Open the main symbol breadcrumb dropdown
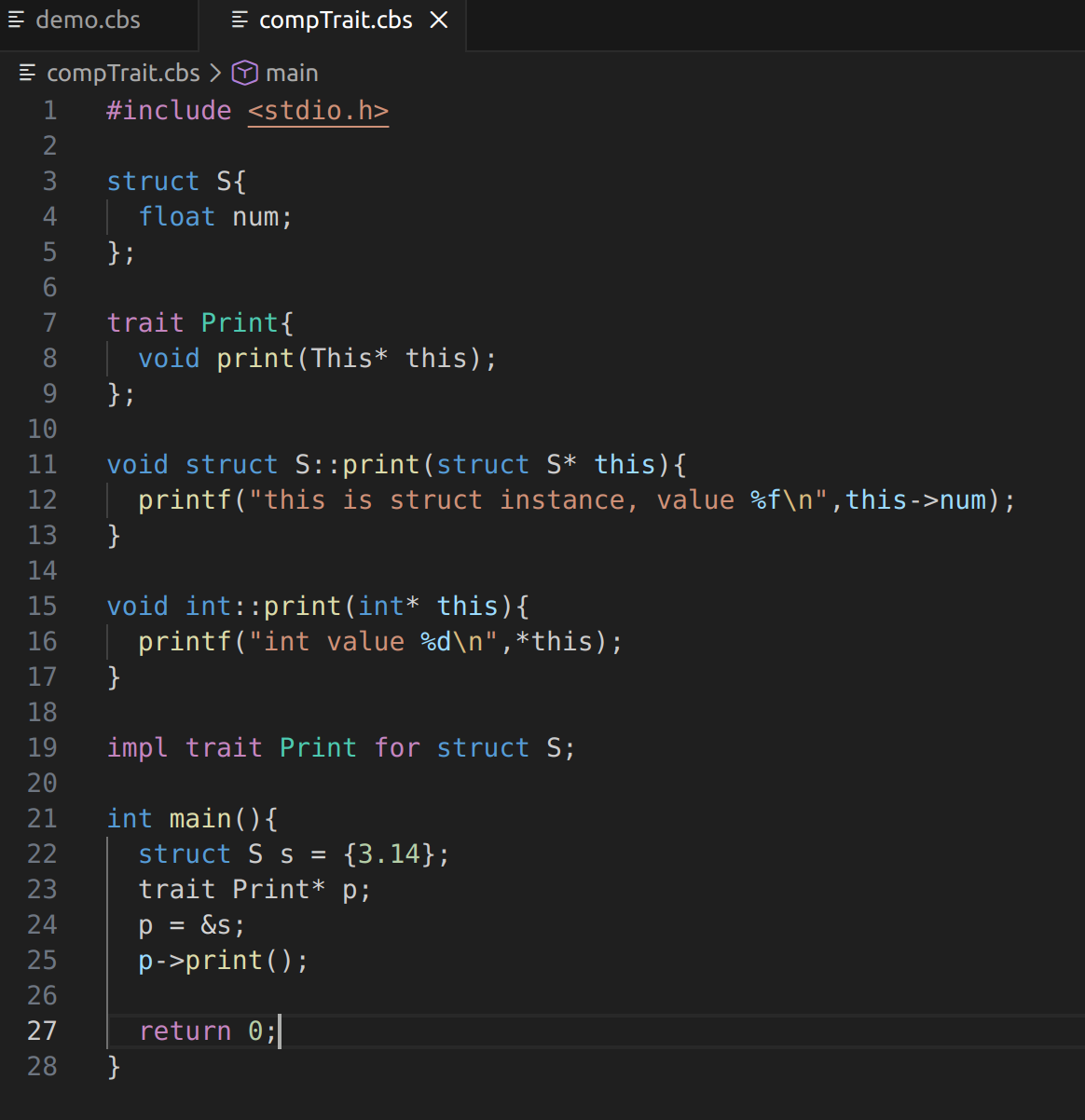 click(x=292, y=73)
